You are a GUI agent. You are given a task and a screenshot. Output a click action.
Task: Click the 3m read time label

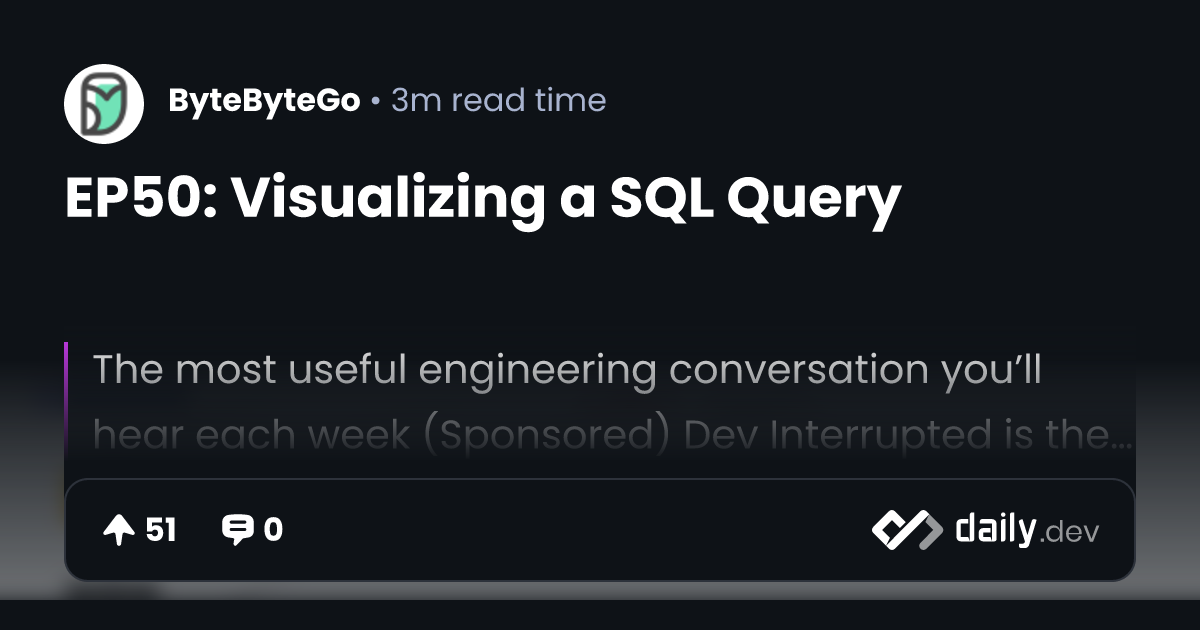[x=498, y=101]
